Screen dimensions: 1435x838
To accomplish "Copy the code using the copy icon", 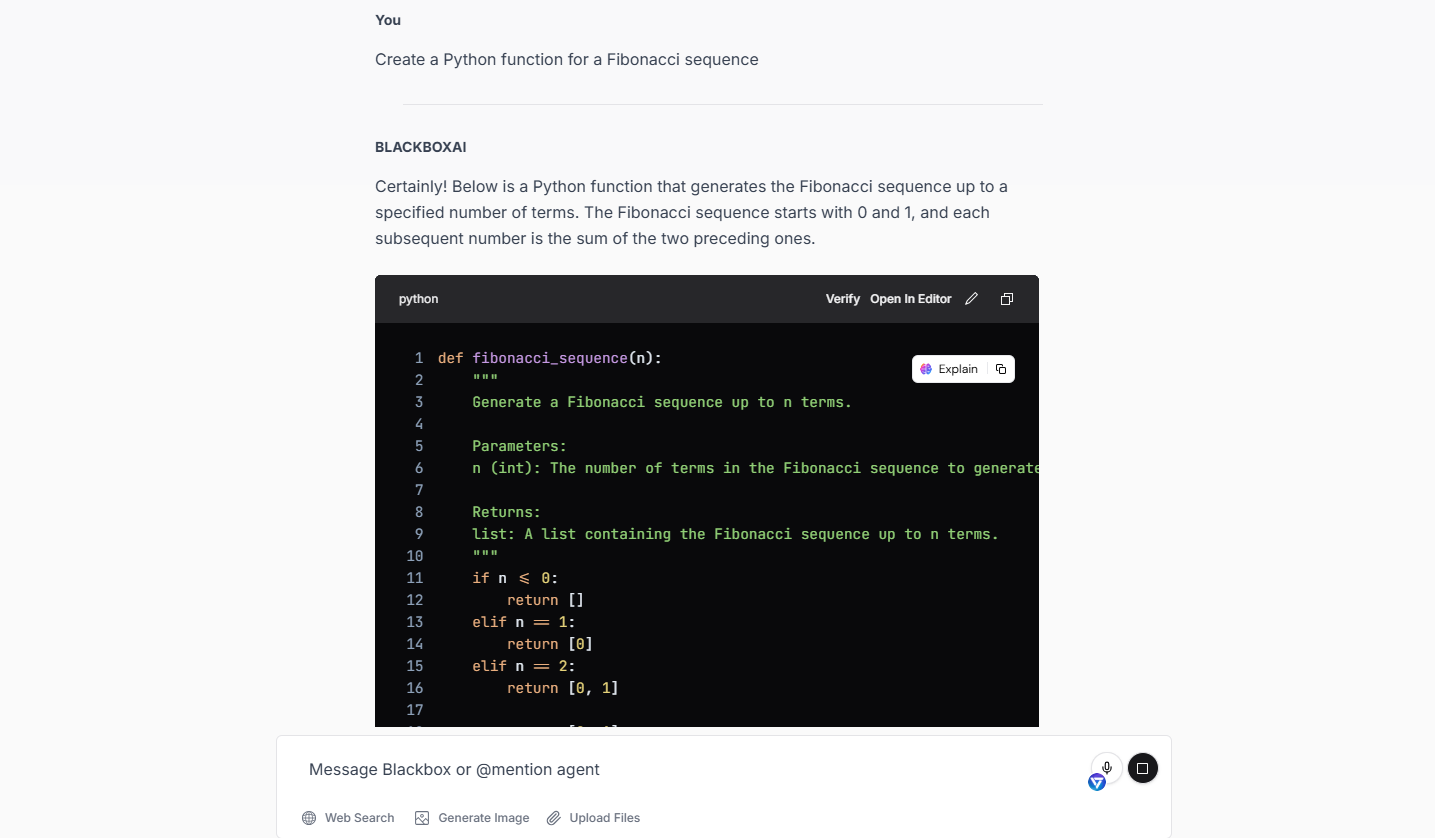I will tap(1007, 298).
